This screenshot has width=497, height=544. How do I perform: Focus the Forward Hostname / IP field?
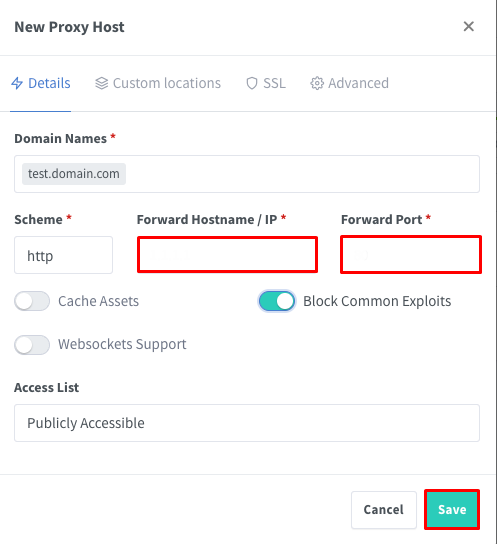pos(228,255)
